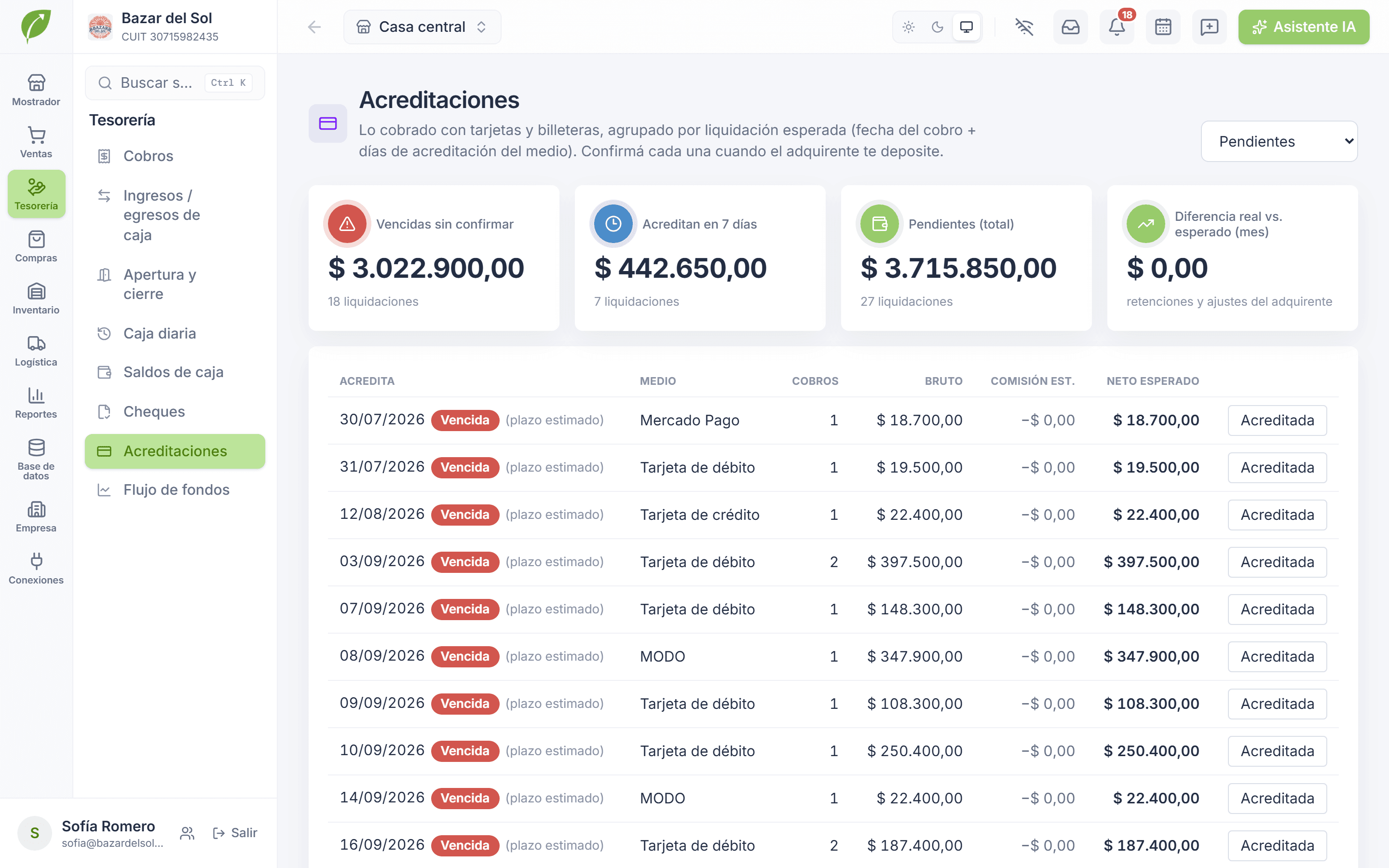1389x868 pixels.
Task: Open Saldos de caja menu item
Action: tap(175, 372)
